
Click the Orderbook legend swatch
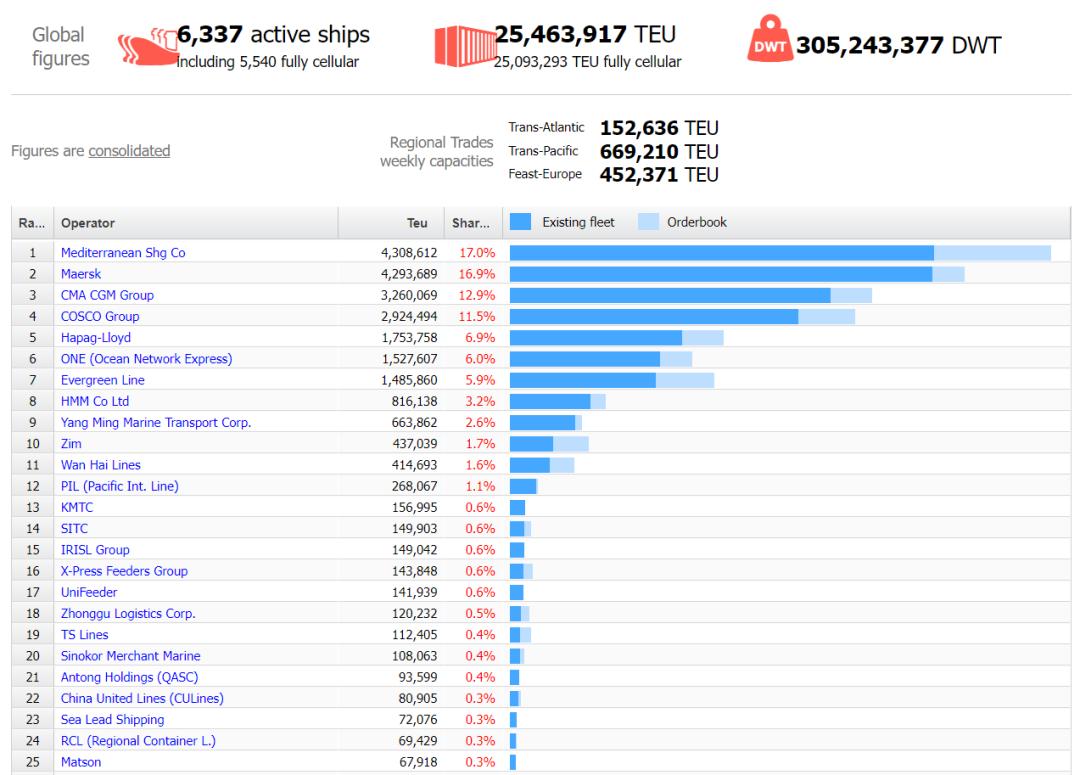[648, 222]
